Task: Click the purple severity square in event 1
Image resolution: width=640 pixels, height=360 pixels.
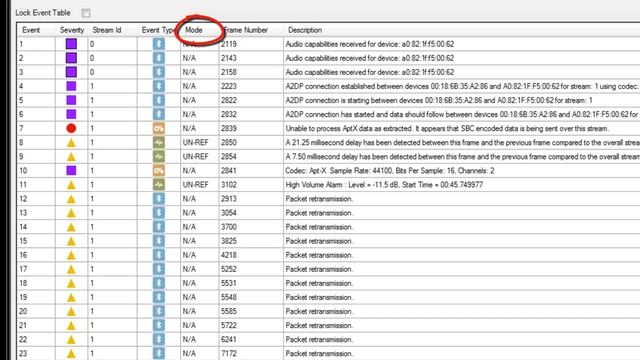Action: click(x=71, y=44)
